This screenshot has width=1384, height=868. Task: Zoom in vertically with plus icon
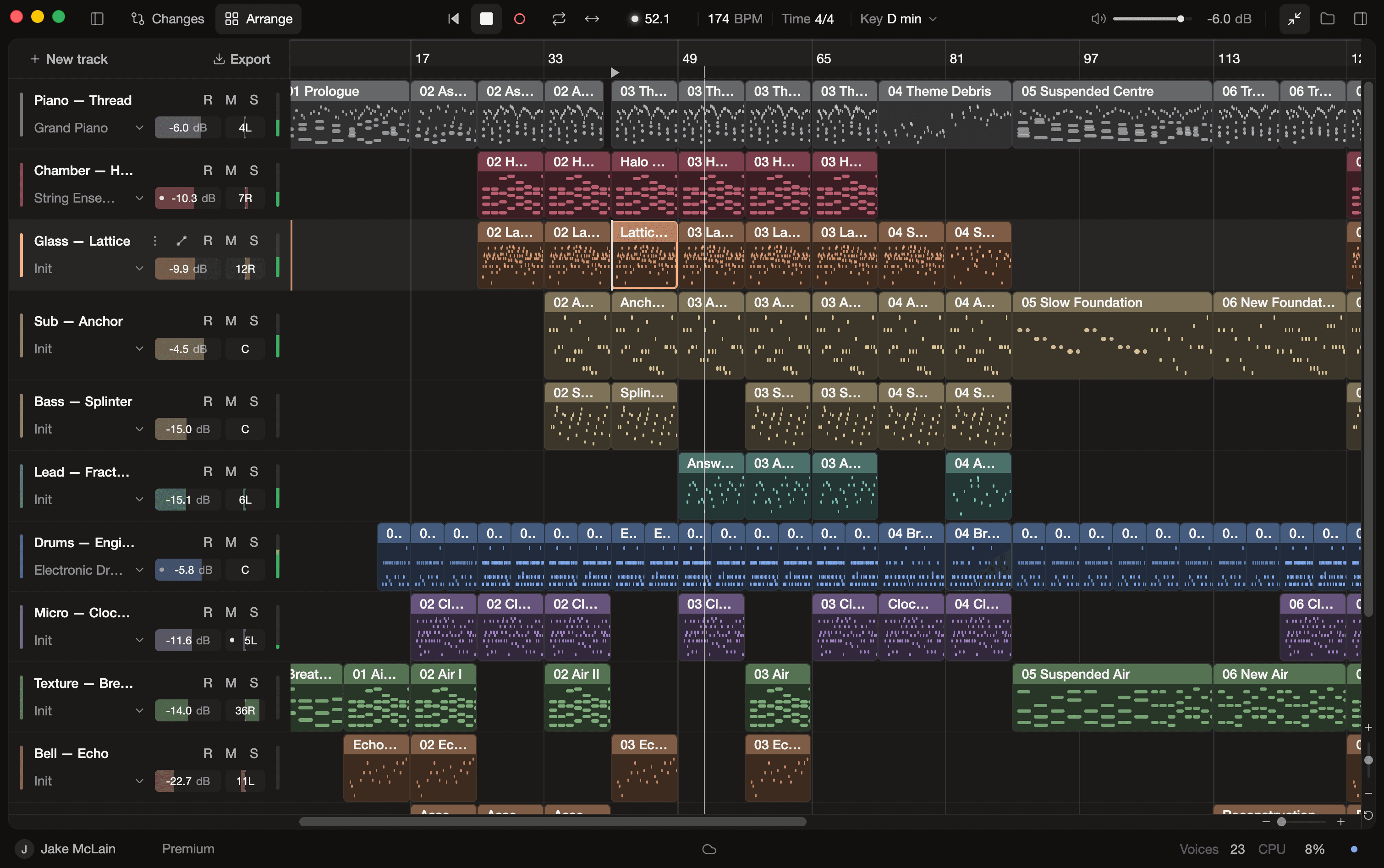(1368, 727)
